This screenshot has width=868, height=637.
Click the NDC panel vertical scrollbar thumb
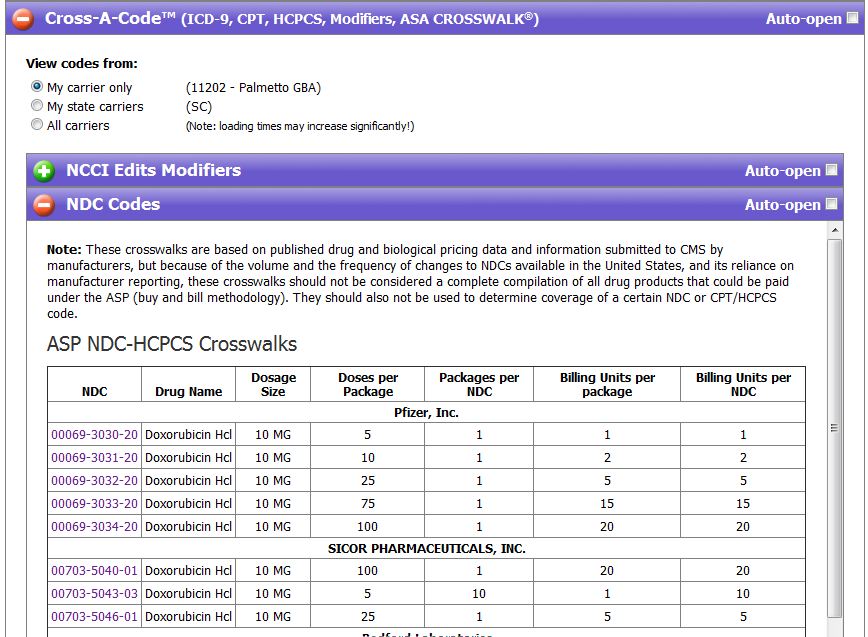point(835,428)
